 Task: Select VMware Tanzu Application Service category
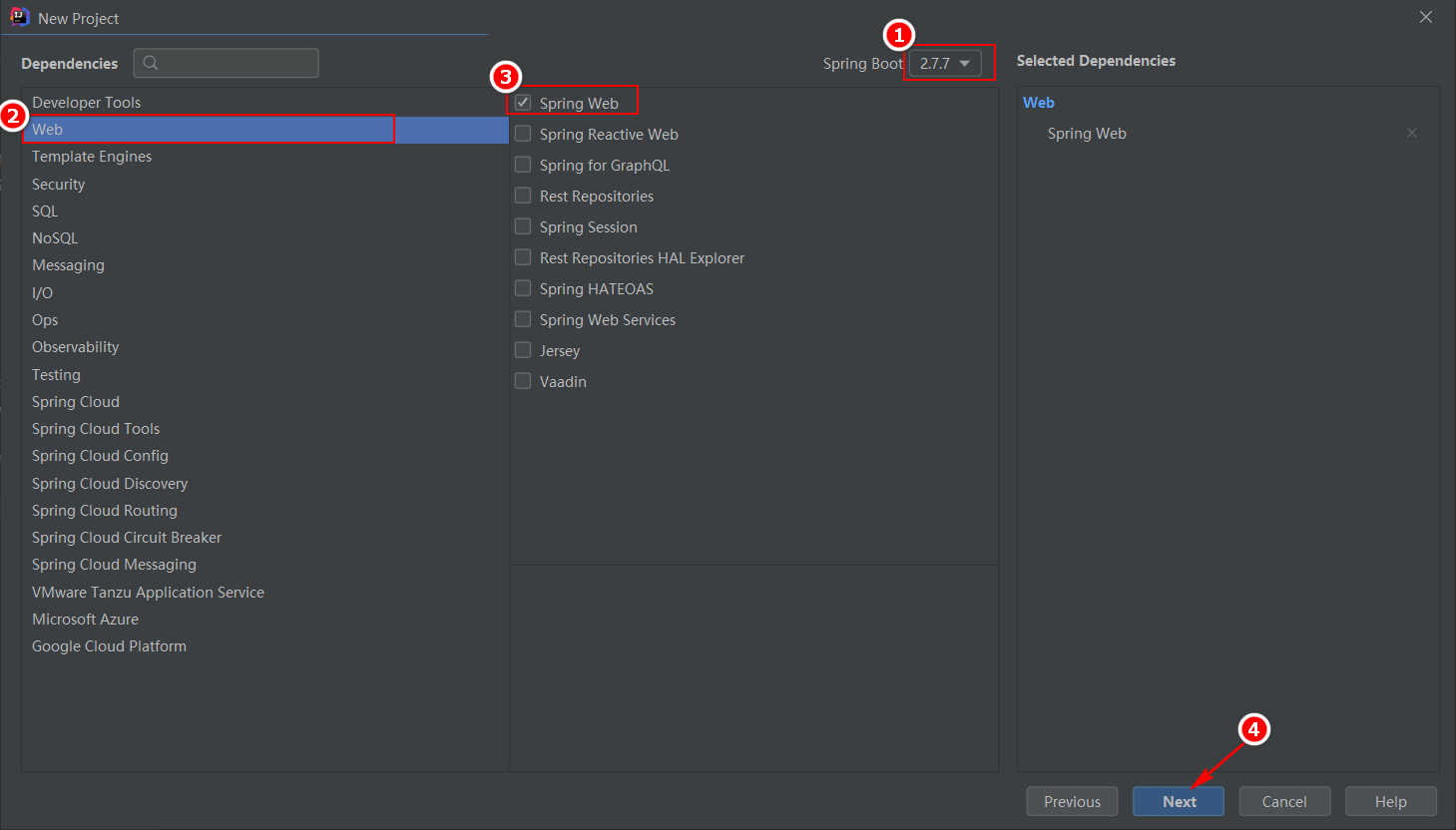[x=265, y=593]
